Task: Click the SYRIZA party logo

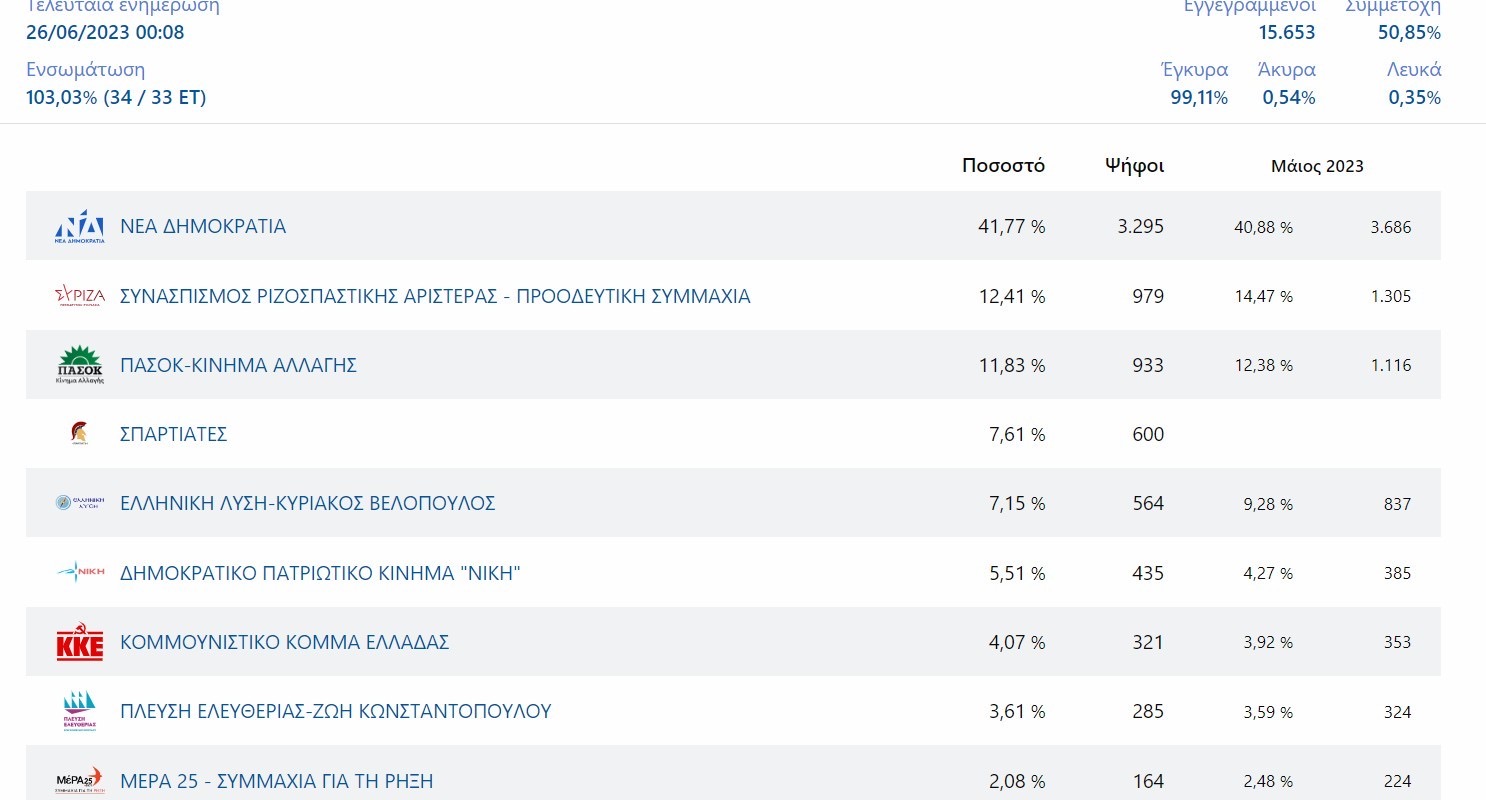Action: 80,296
